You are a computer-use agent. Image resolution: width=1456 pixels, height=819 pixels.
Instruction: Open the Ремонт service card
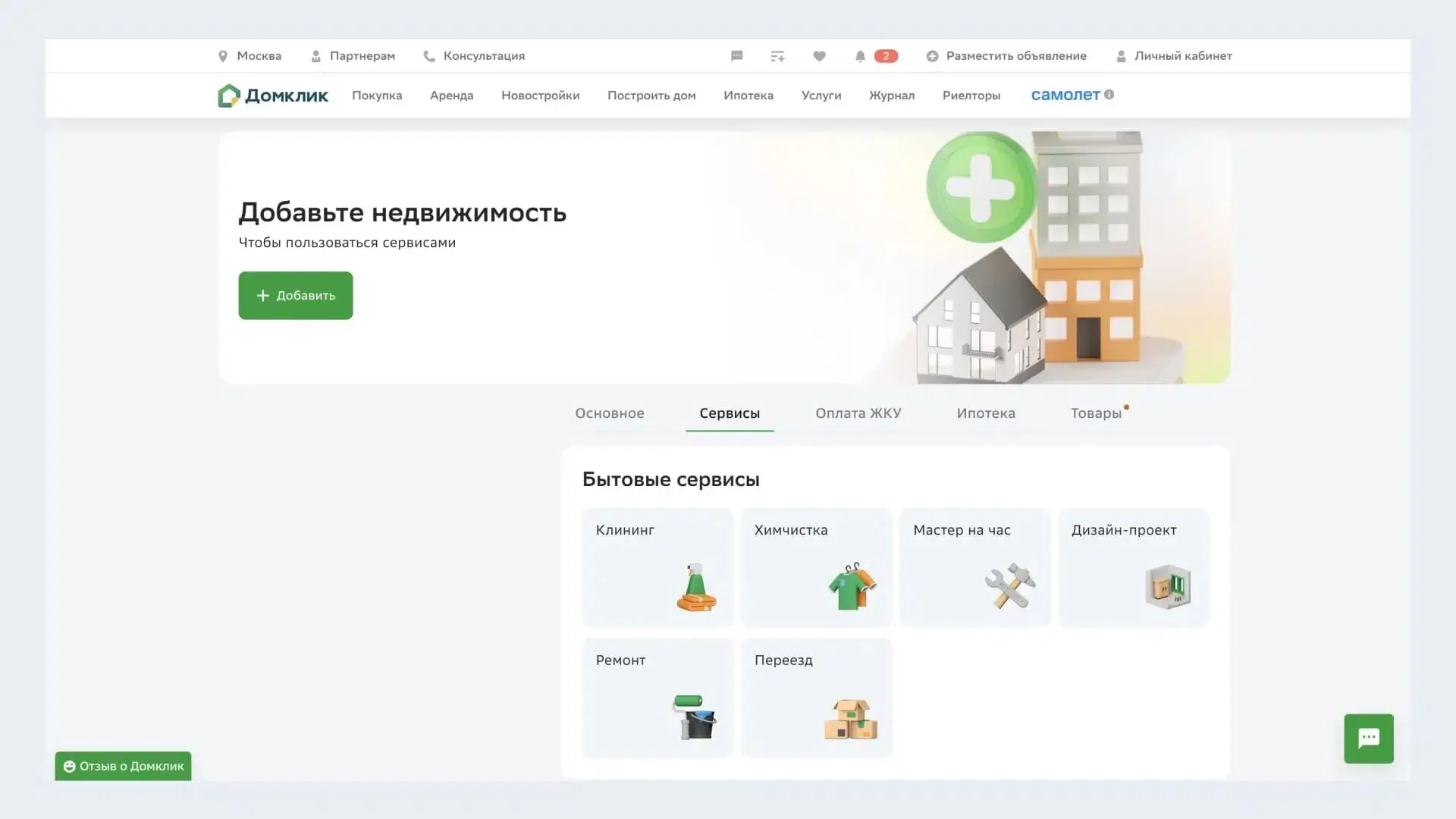pos(657,698)
